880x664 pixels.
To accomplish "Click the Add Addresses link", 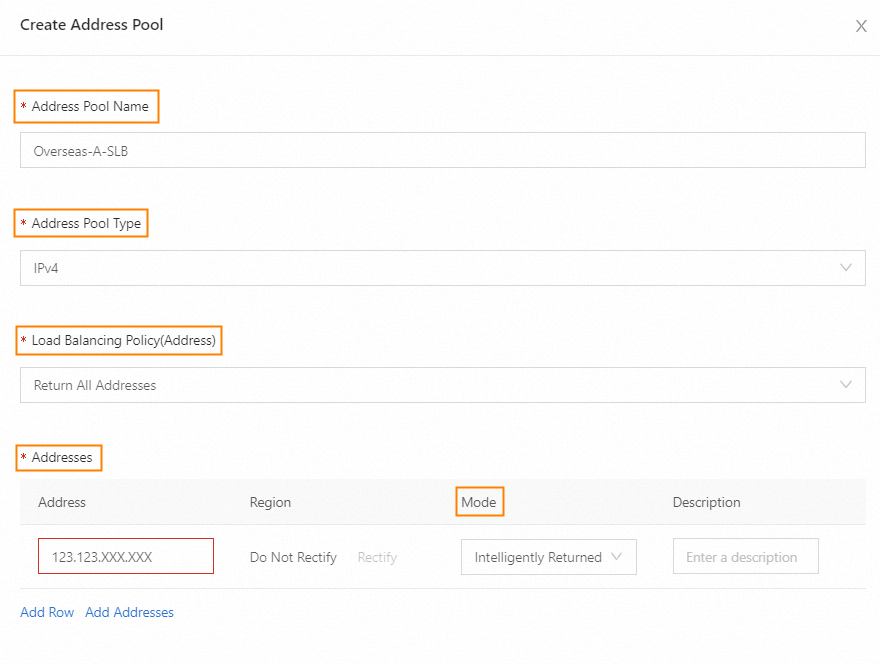I will [x=129, y=612].
